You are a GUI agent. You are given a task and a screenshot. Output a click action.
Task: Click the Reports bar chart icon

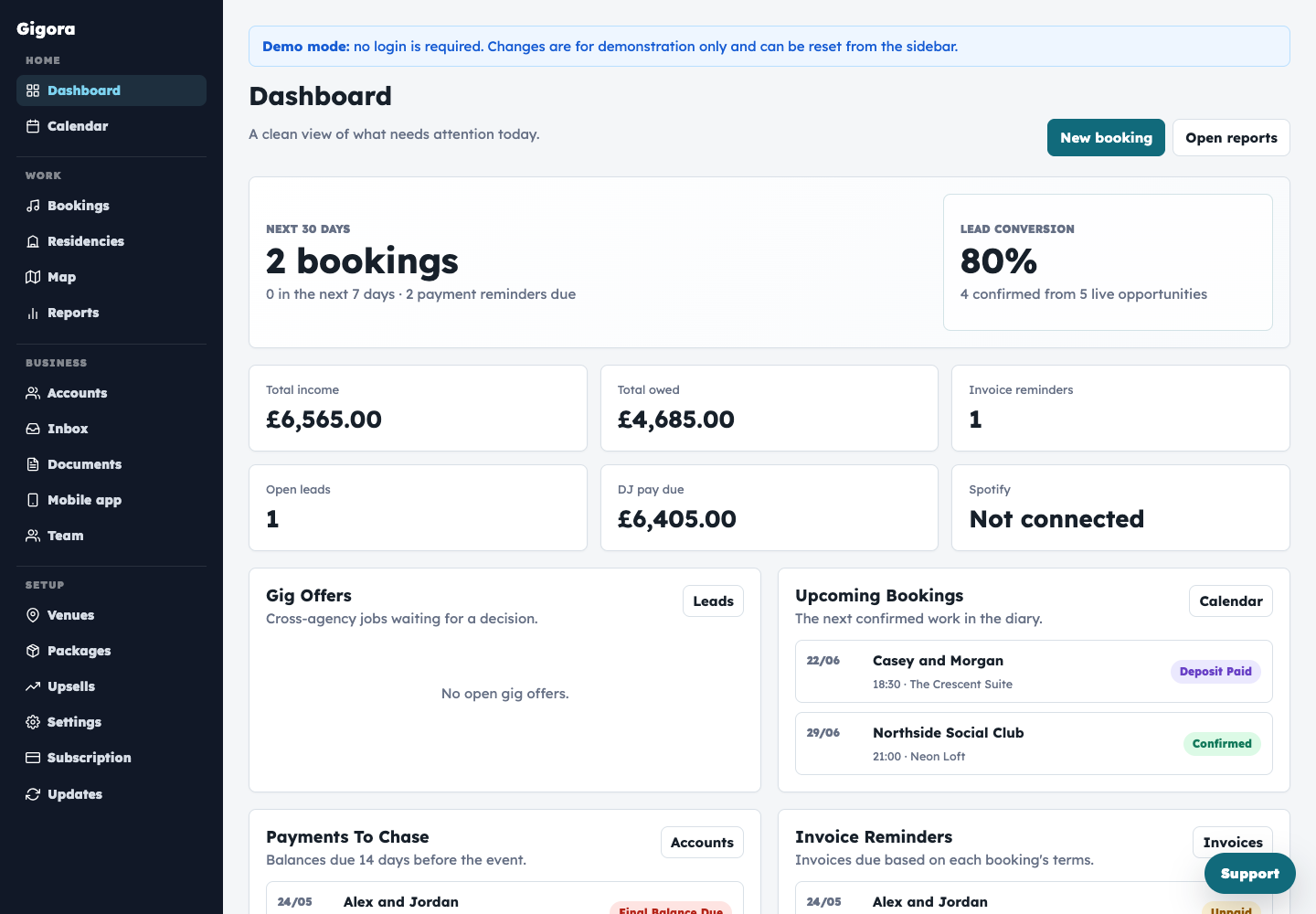click(x=33, y=313)
